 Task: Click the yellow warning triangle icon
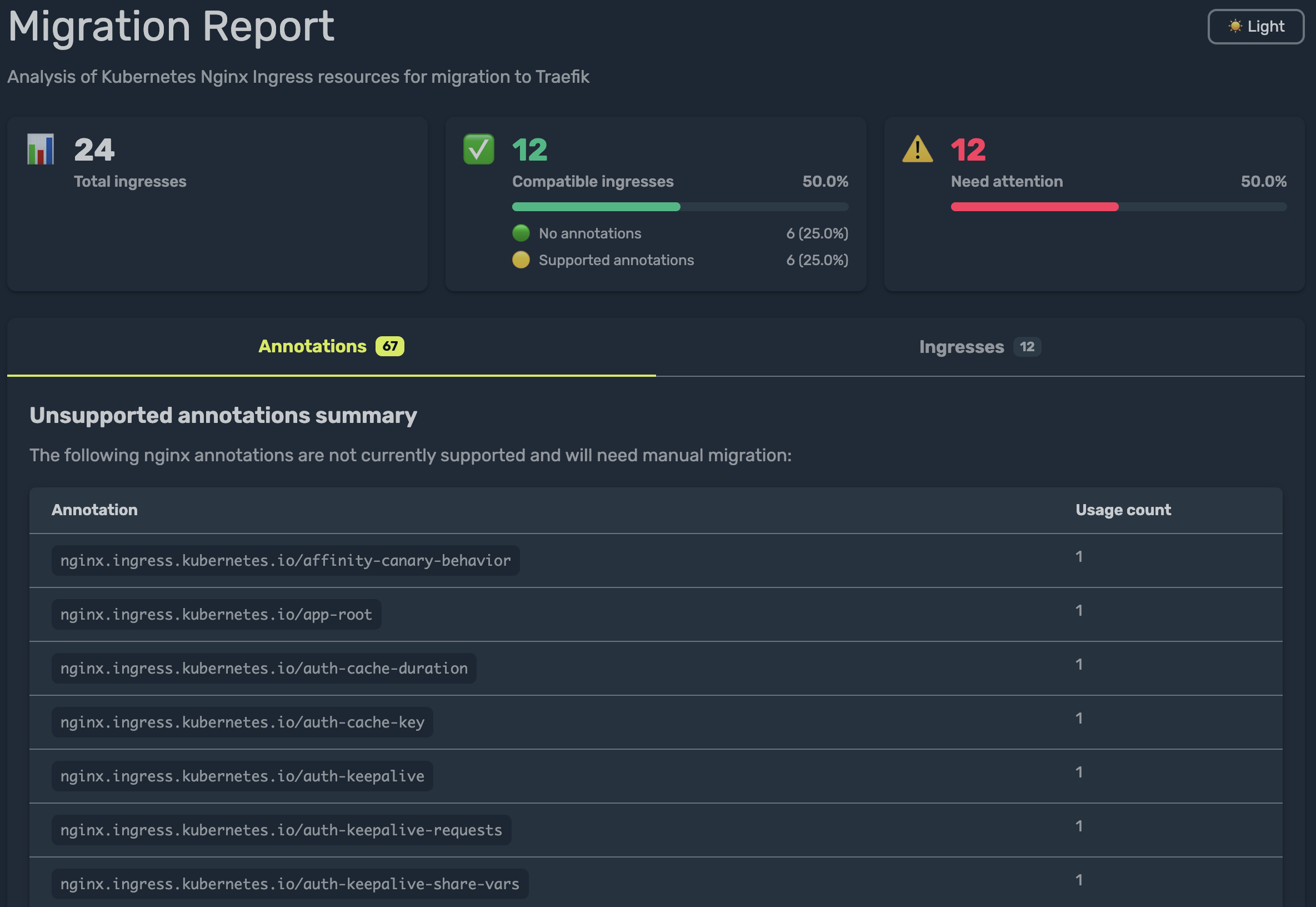tap(917, 149)
